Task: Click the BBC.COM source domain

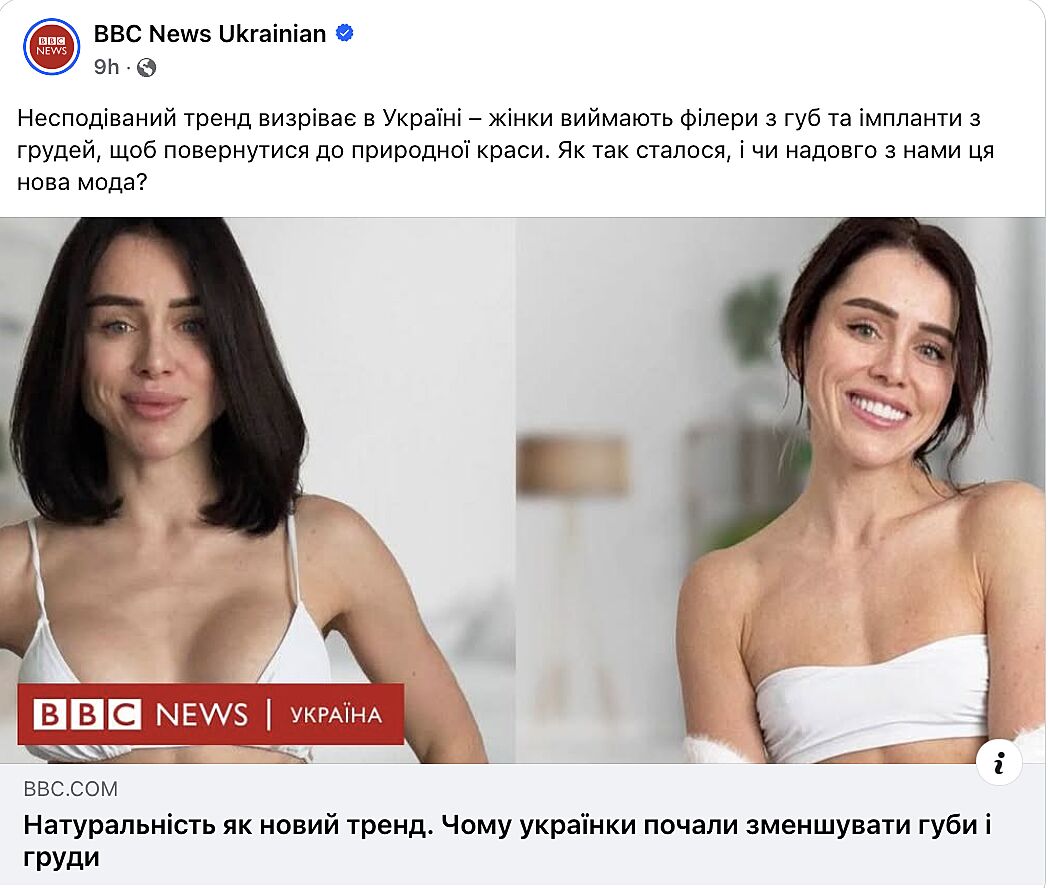Action: 70,789
